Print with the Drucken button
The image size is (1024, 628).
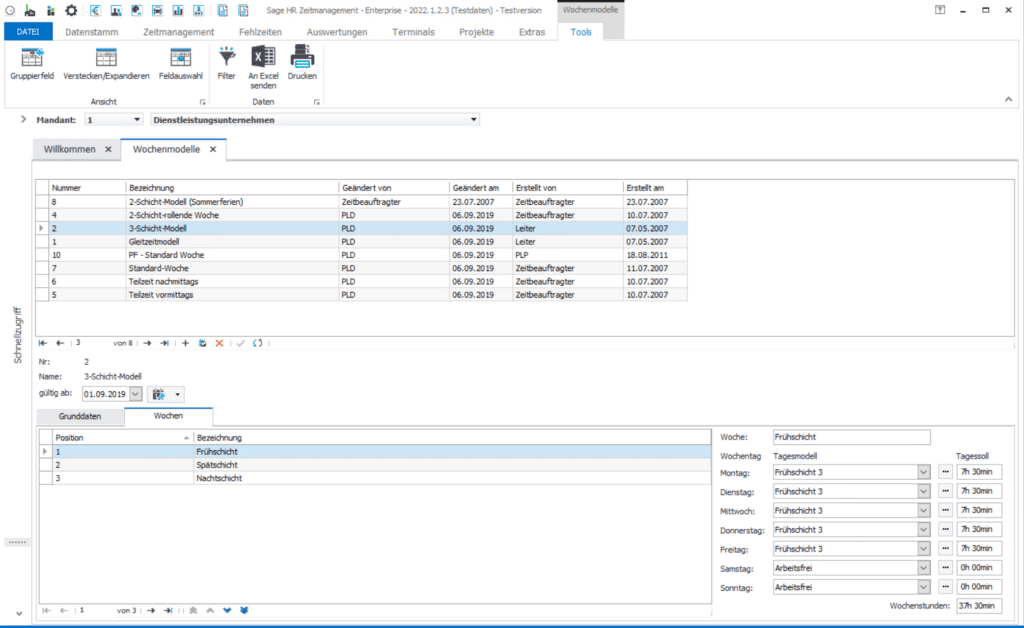tap(302, 63)
